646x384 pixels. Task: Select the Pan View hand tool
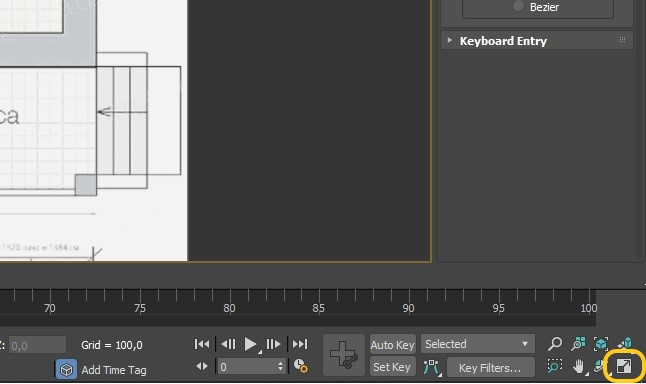579,366
